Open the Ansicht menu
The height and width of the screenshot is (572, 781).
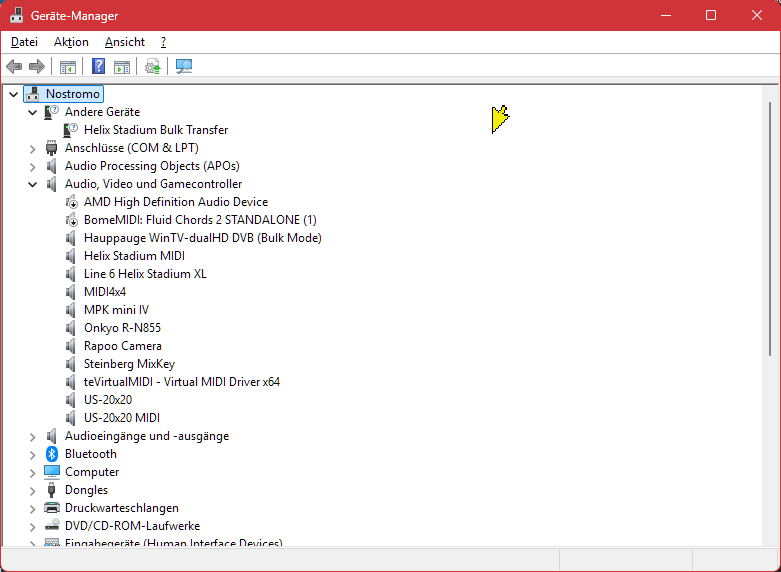[124, 42]
